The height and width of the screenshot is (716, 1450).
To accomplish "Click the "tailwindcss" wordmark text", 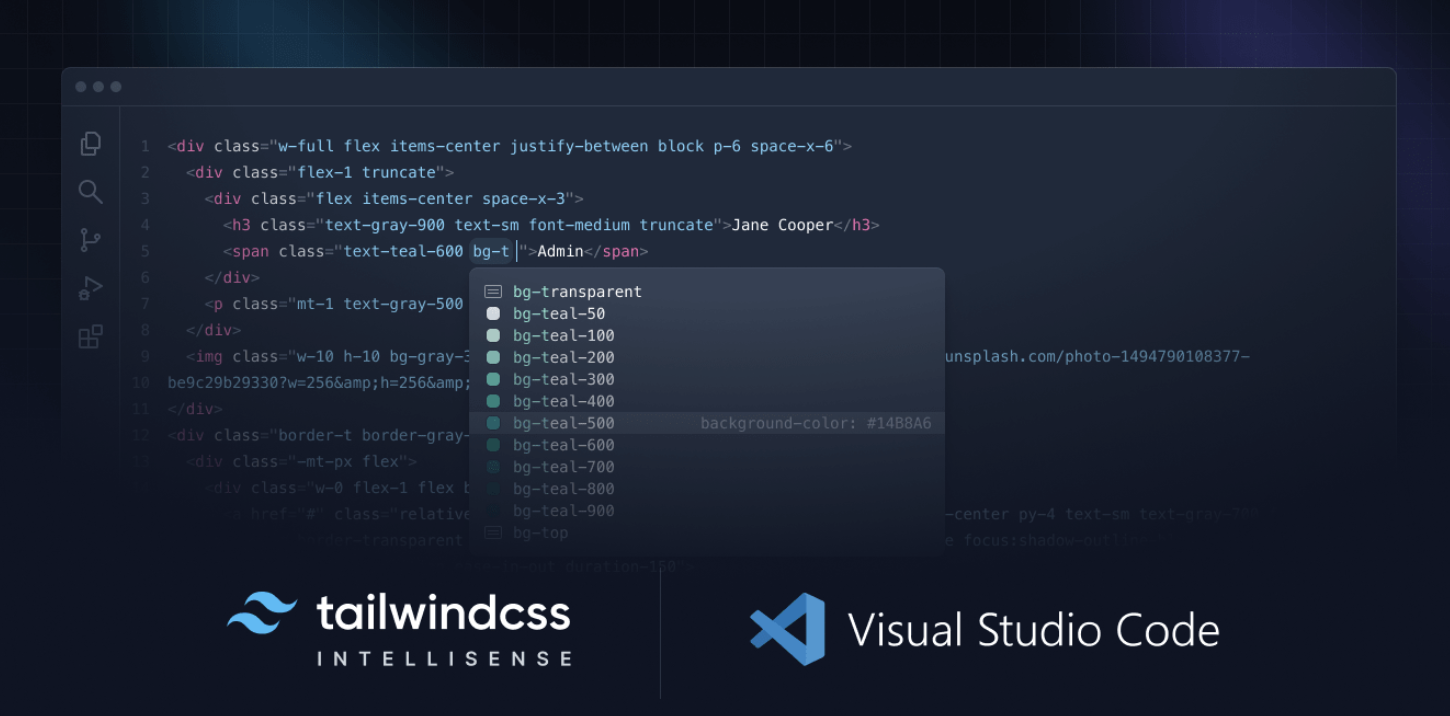I will coord(443,612).
